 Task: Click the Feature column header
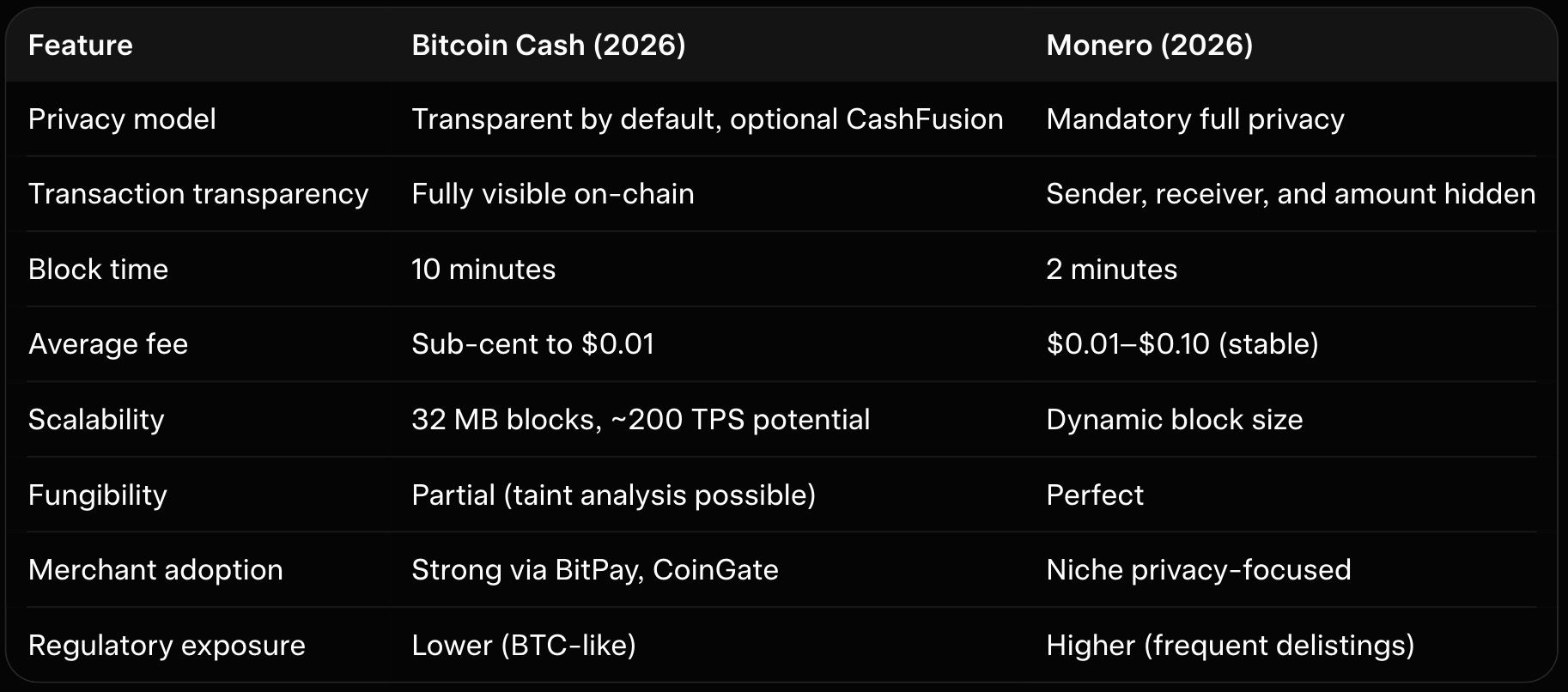click(80, 45)
